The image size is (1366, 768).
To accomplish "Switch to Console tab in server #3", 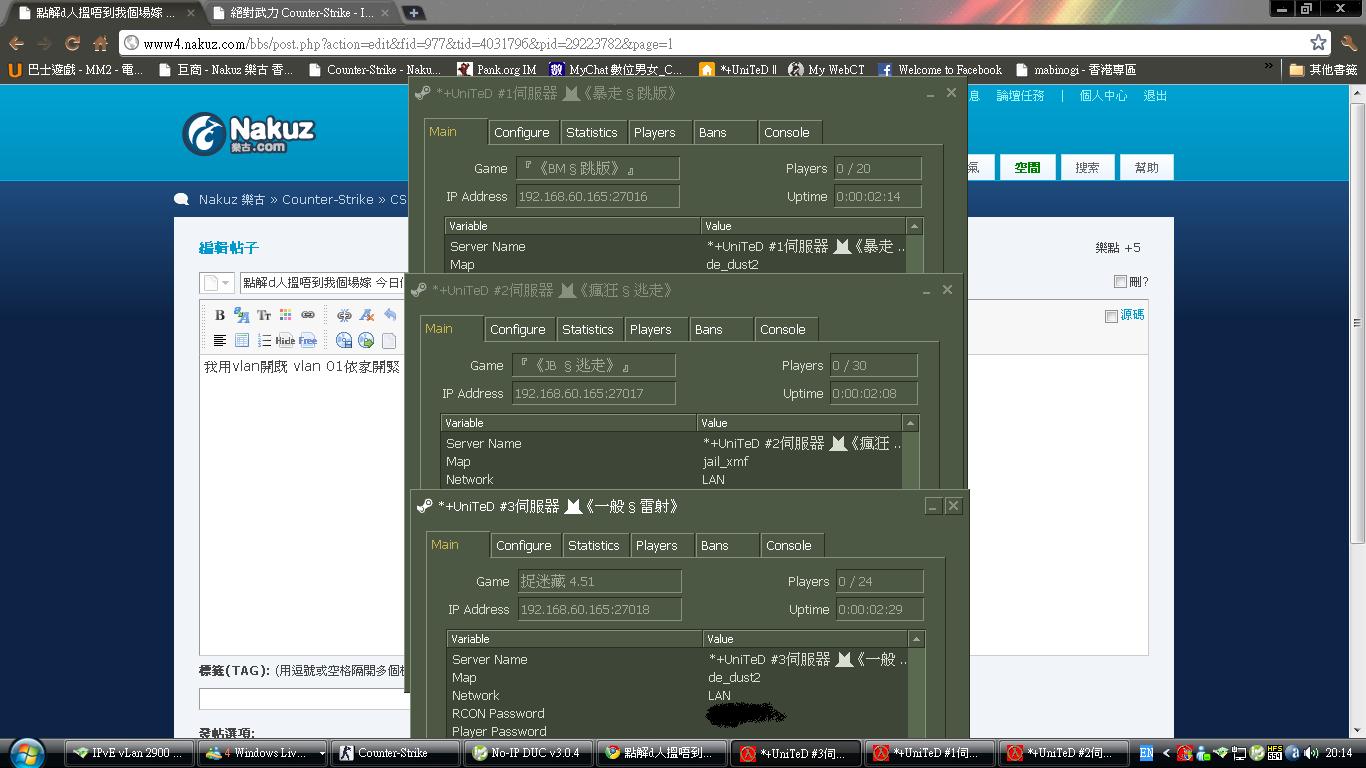I will tap(788, 545).
